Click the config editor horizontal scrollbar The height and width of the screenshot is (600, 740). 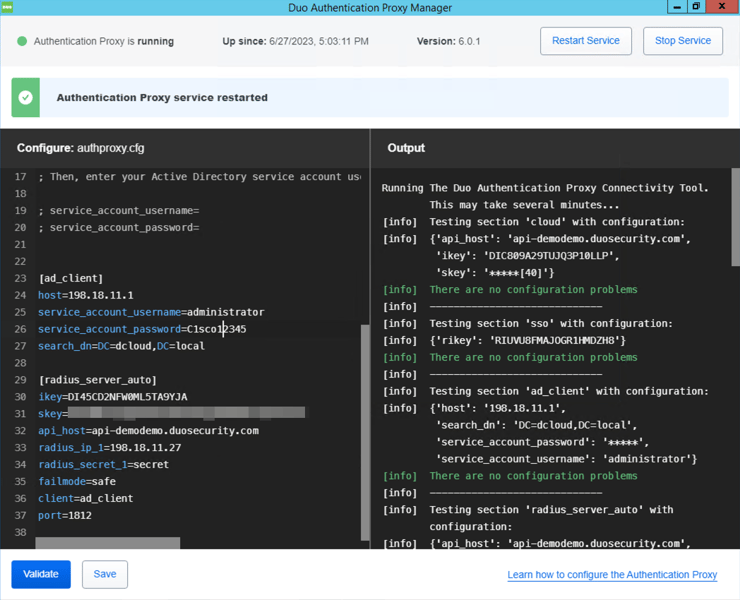(x=108, y=543)
